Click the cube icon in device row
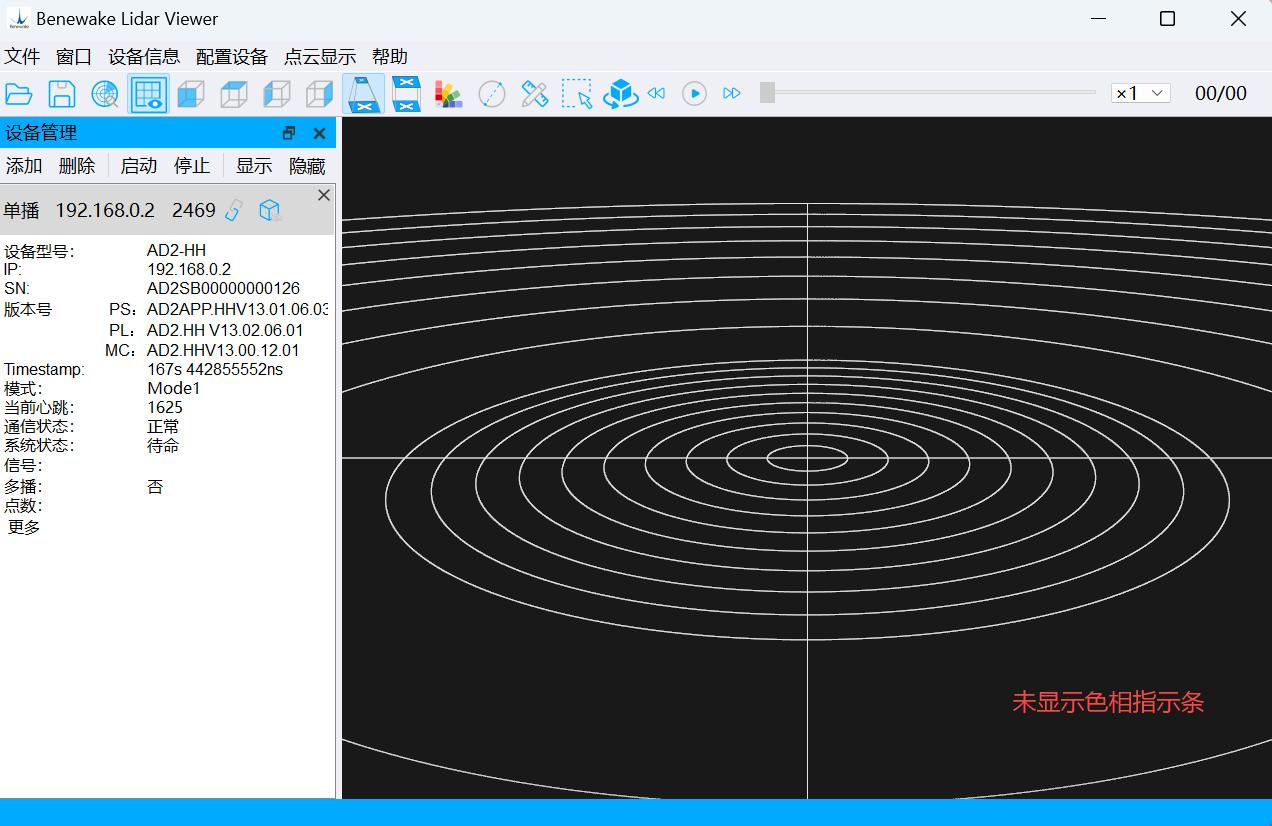The image size is (1272, 826). pos(269,210)
